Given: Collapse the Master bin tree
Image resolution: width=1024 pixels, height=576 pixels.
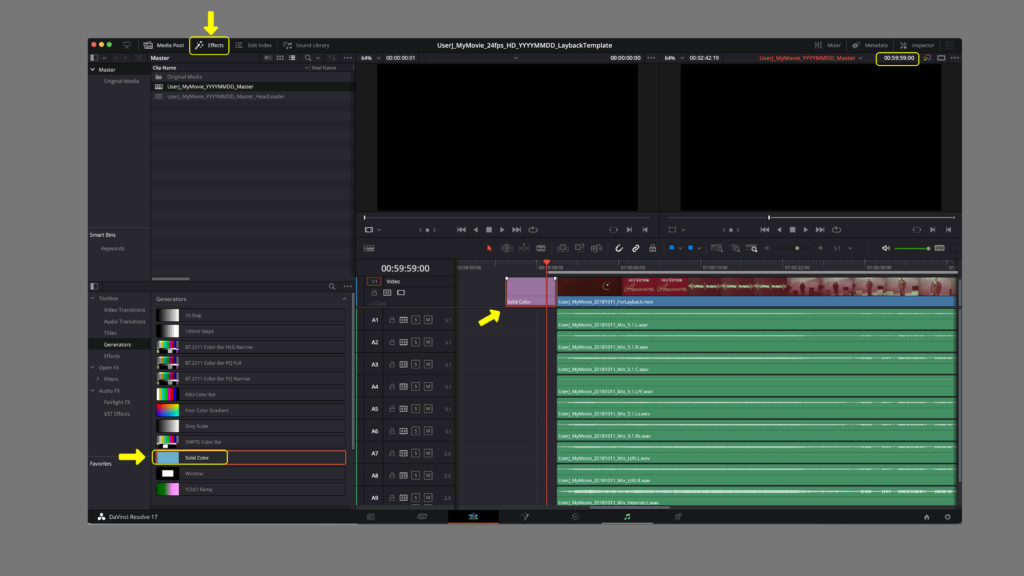Looking at the screenshot, I should tap(93, 69).
